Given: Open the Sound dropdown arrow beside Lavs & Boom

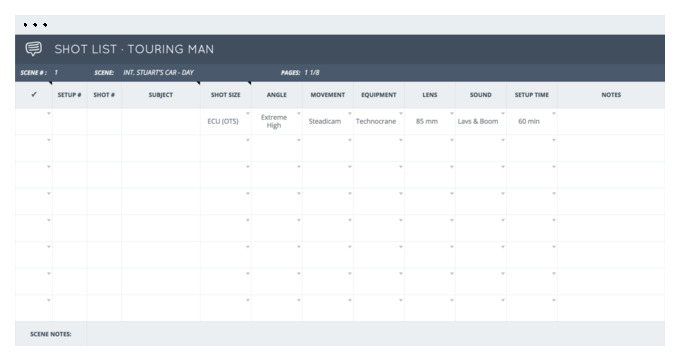Looking at the screenshot, I should pos(503,114).
